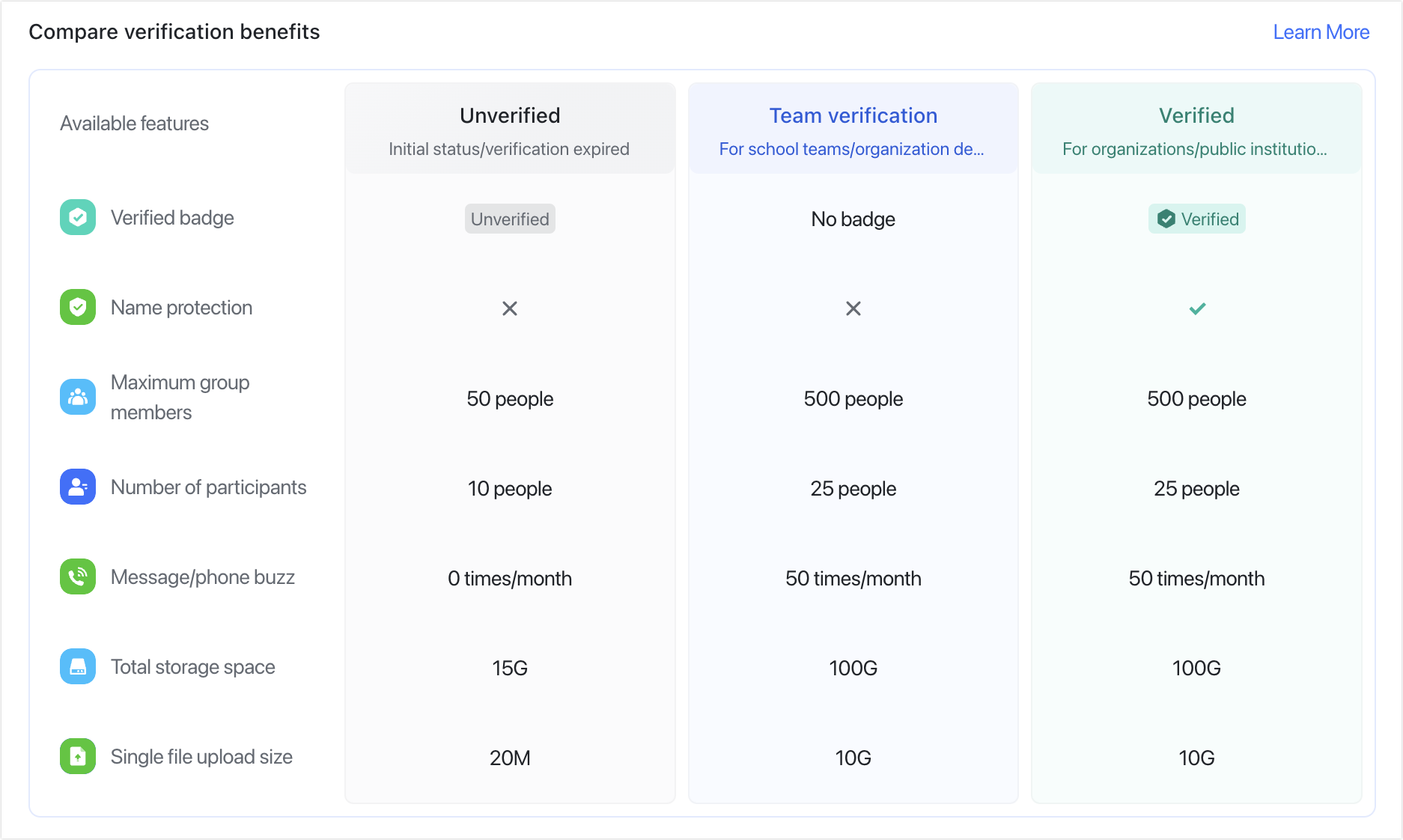Screen dimensions: 1403x840
Task: Toggle Name protection cross in Unverified column
Action: point(509,308)
